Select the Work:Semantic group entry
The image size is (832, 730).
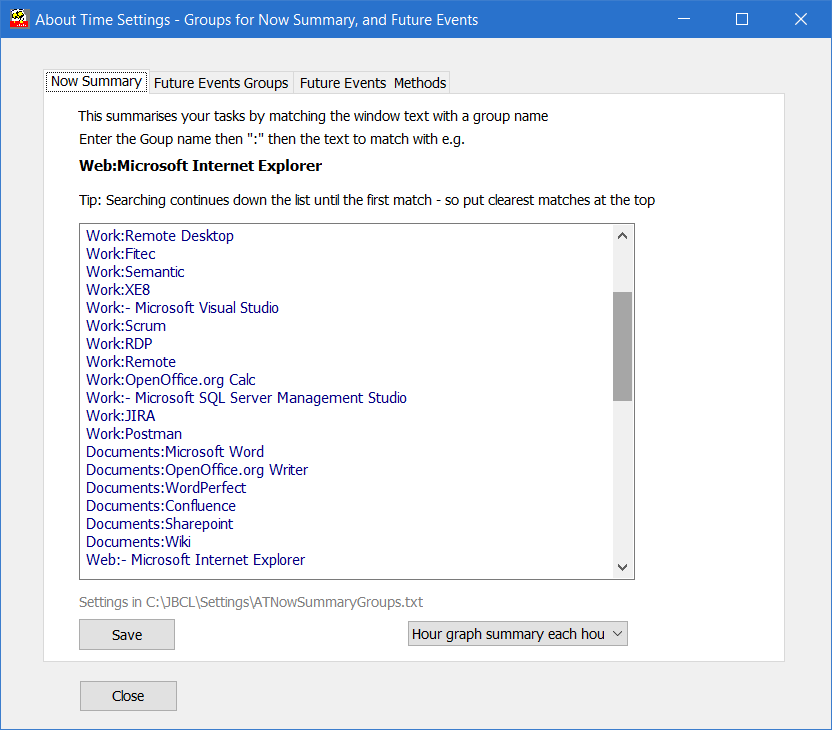[x=135, y=271]
